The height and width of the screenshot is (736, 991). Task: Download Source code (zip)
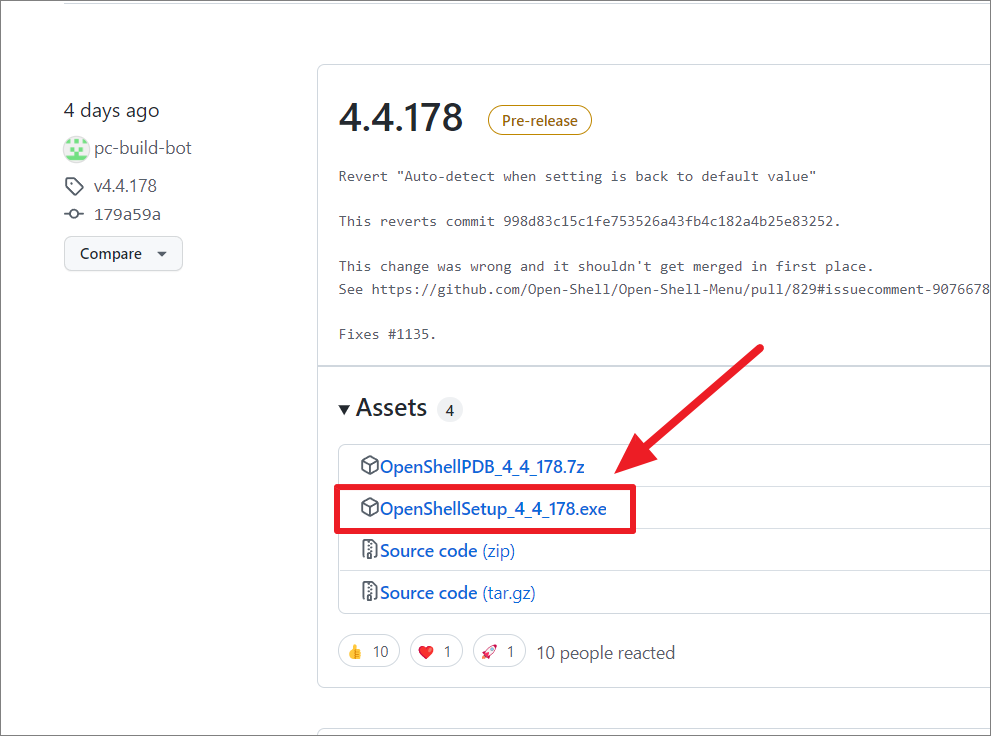(x=447, y=551)
